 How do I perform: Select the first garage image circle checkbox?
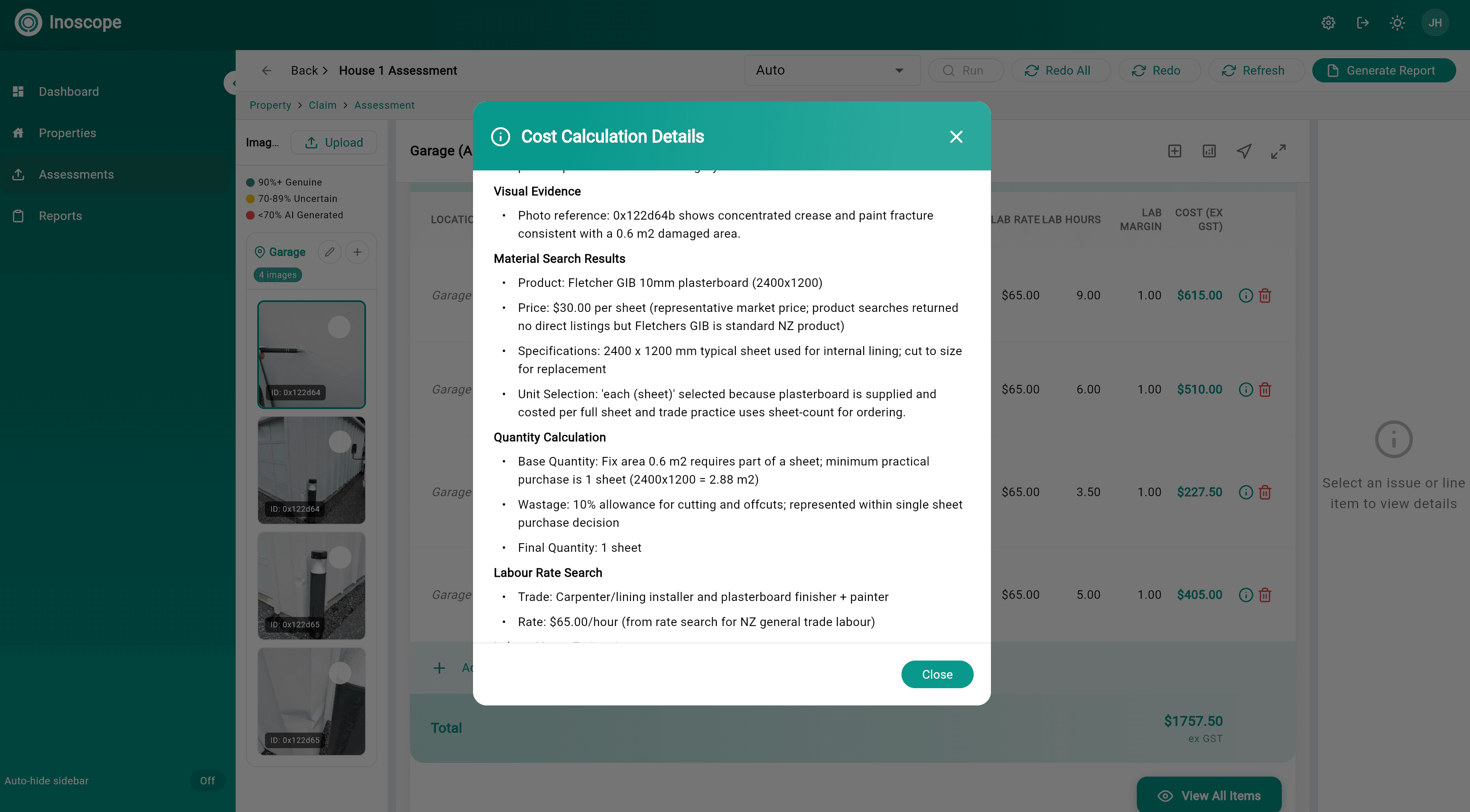click(x=339, y=327)
